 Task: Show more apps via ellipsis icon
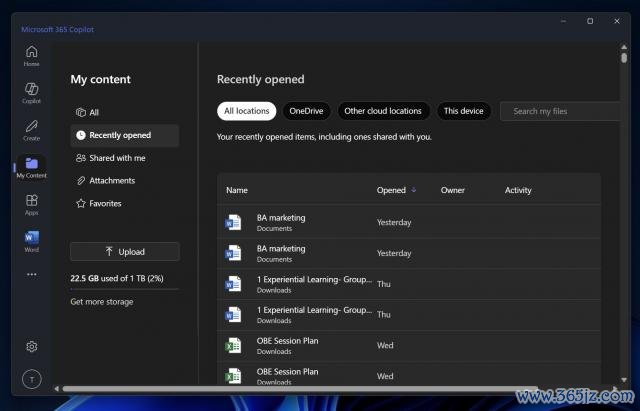coord(31,274)
